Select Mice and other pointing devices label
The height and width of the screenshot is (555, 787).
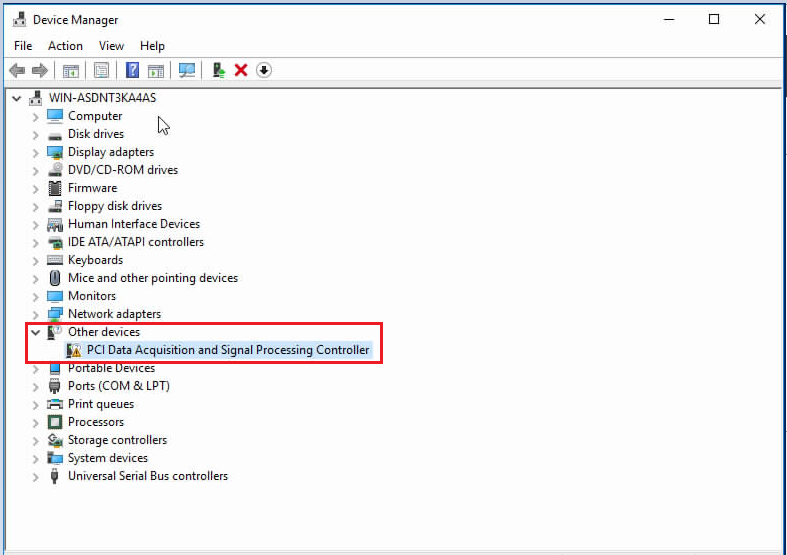click(x=153, y=278)
